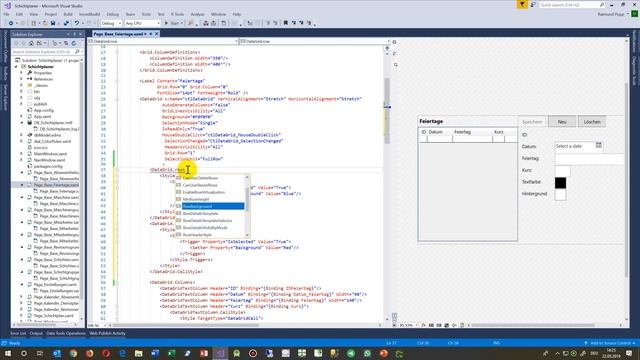This screenshot has width=640, height=360.
Task: Close the Page_Base_Feiertage.xaml document tab
Action: point(157,34)
